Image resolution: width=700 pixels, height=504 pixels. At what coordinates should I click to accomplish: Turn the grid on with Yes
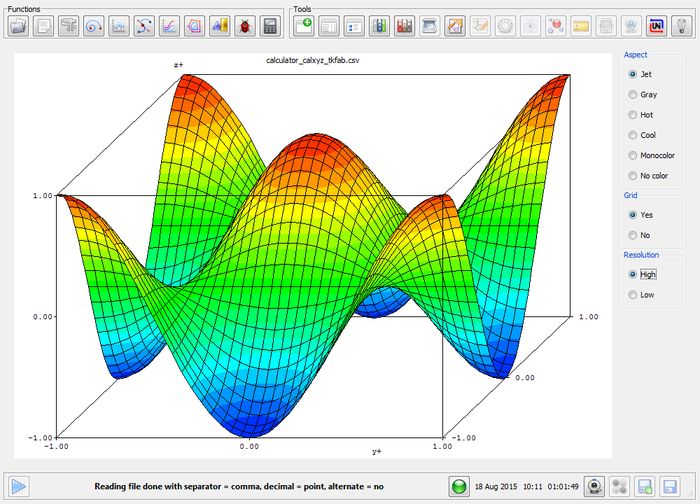pos(641,215)
